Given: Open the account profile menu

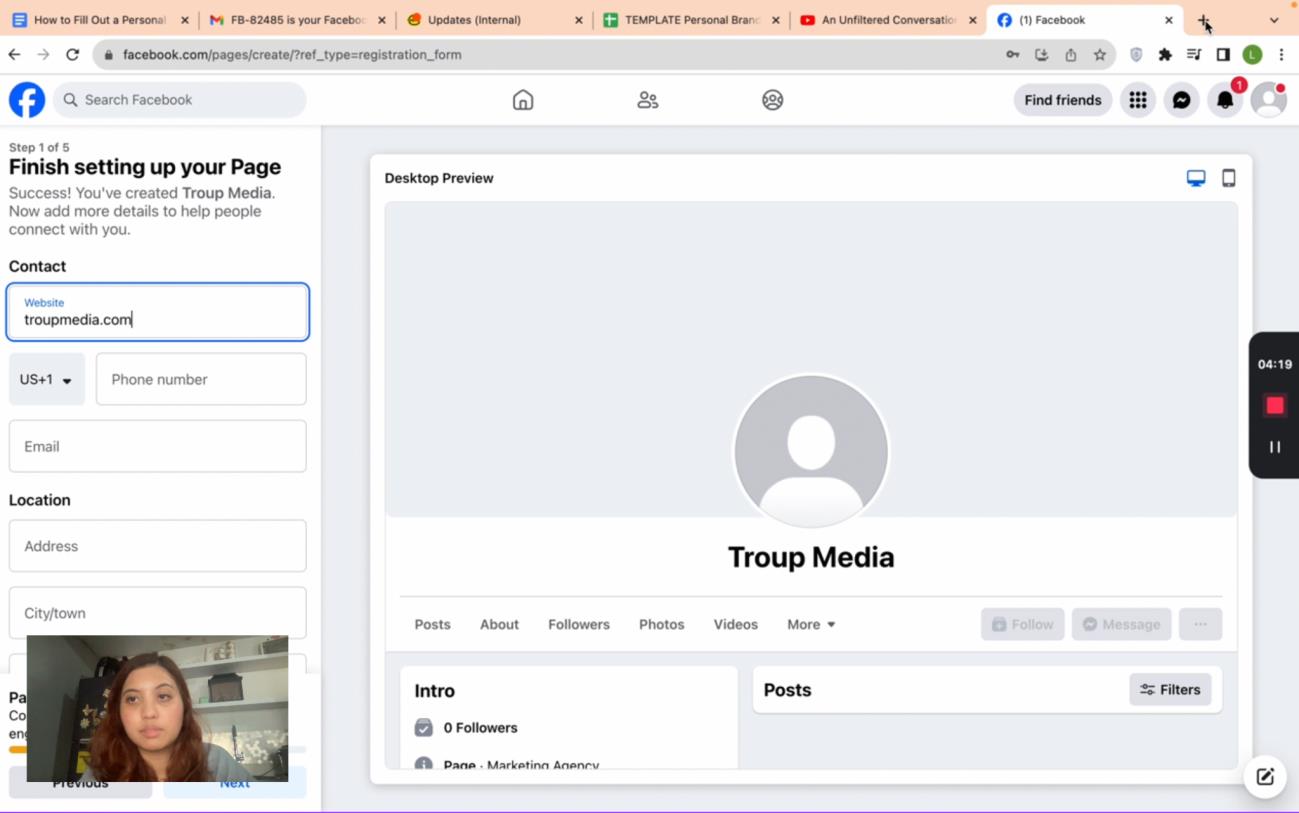Looking at the screenshot, I should [x=1269, y=100].
